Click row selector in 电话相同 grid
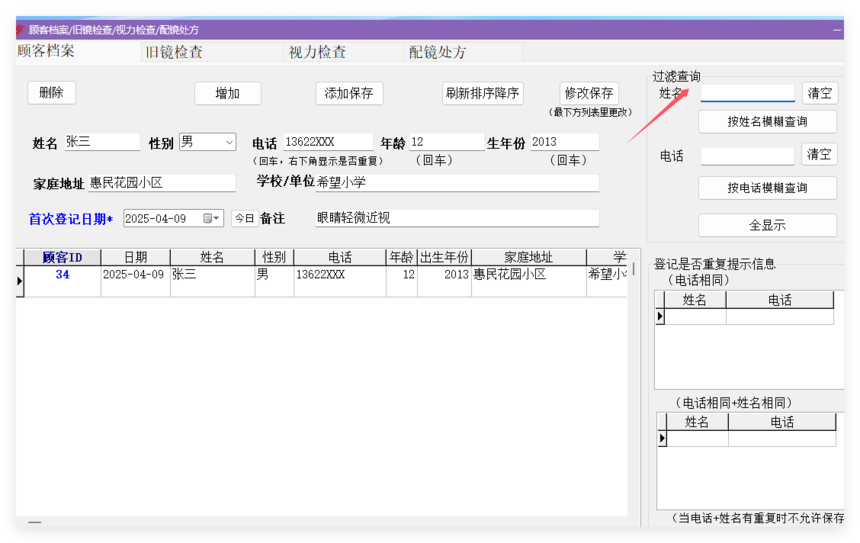The height and width of the screenshot is (543, 860). 660,316
